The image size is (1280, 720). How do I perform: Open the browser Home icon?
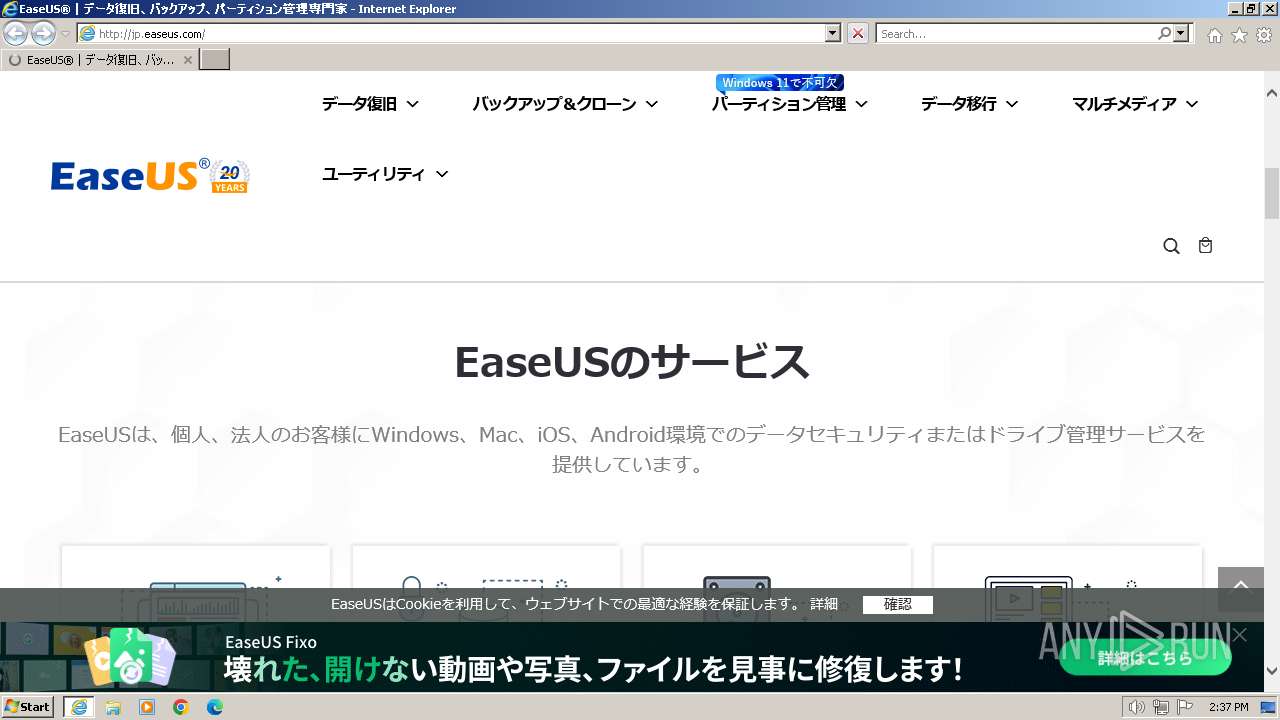click(1214, 35)
